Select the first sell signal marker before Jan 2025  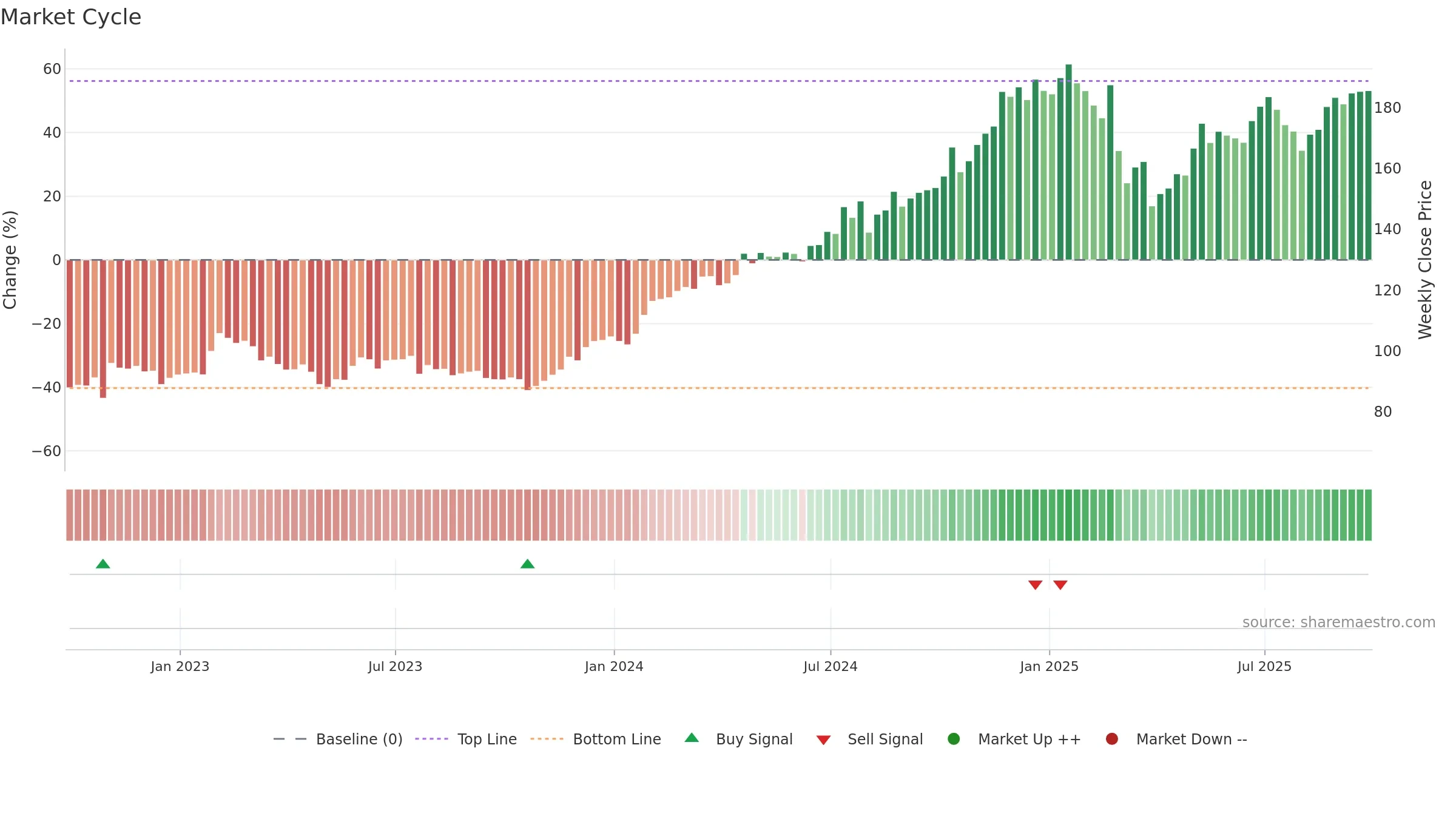click(1036, 585)
